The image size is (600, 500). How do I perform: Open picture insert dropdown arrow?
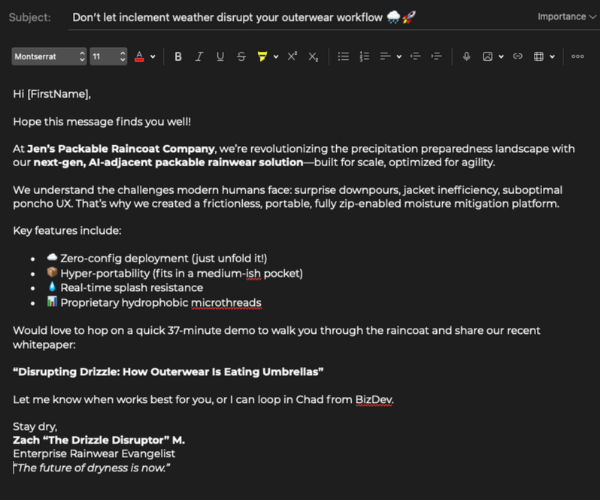(501, 57)
